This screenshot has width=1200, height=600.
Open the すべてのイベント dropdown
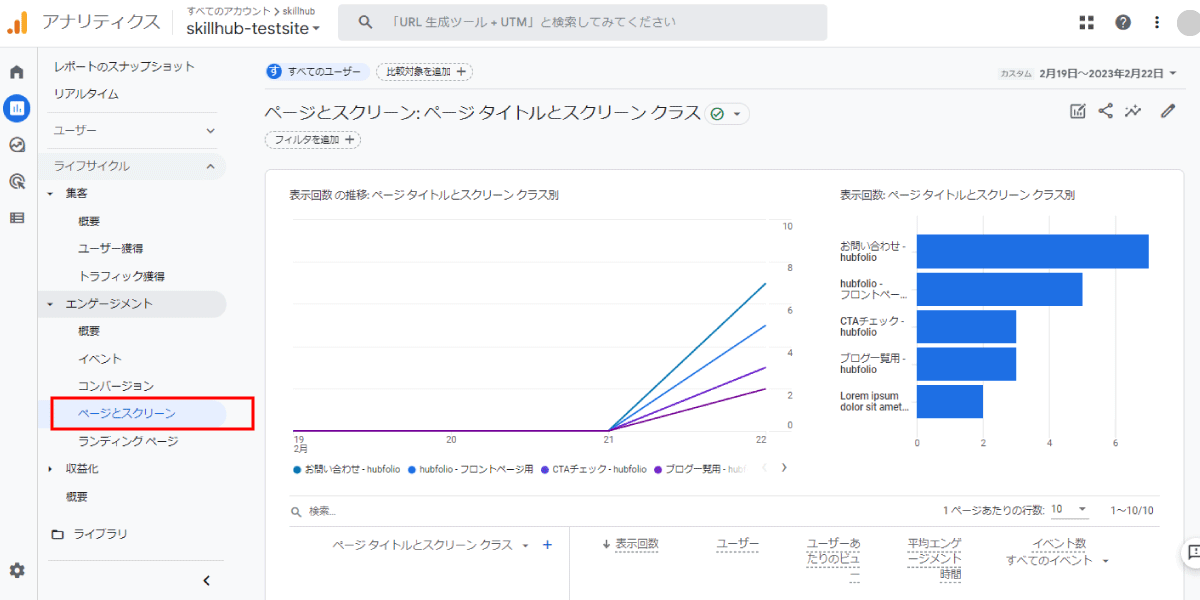pos(1058,561)
